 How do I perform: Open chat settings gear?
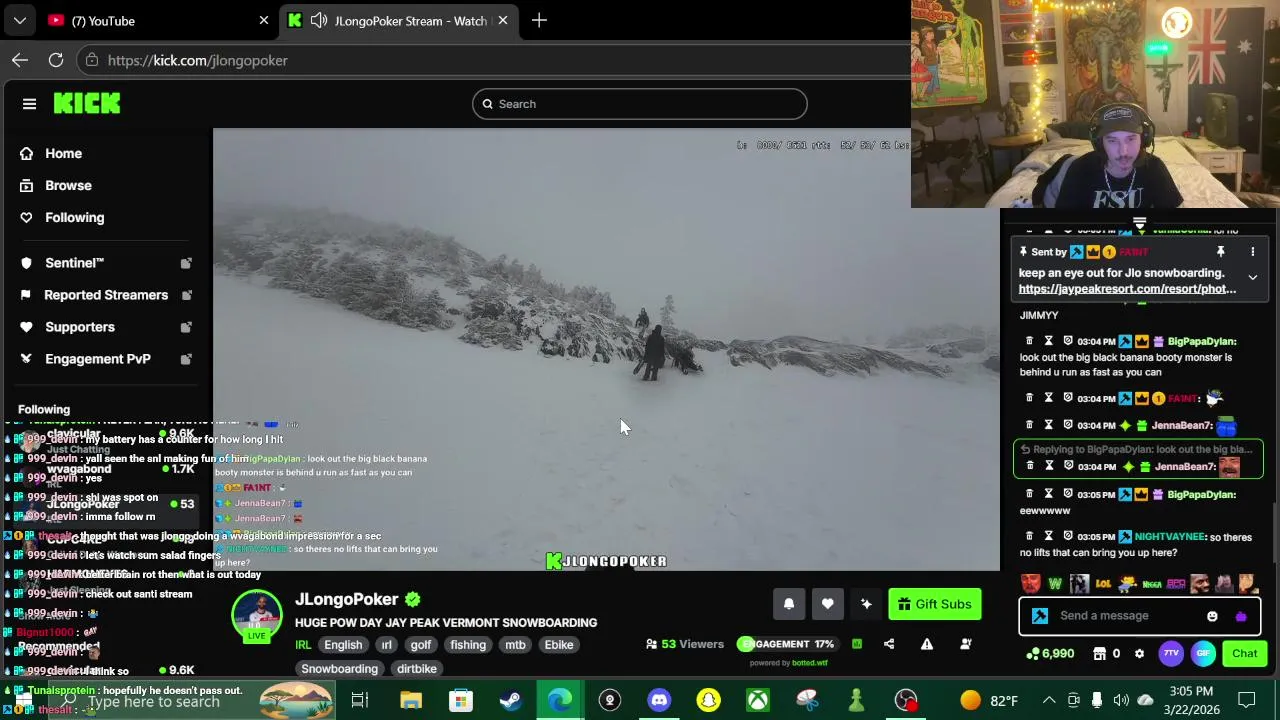1139,654
